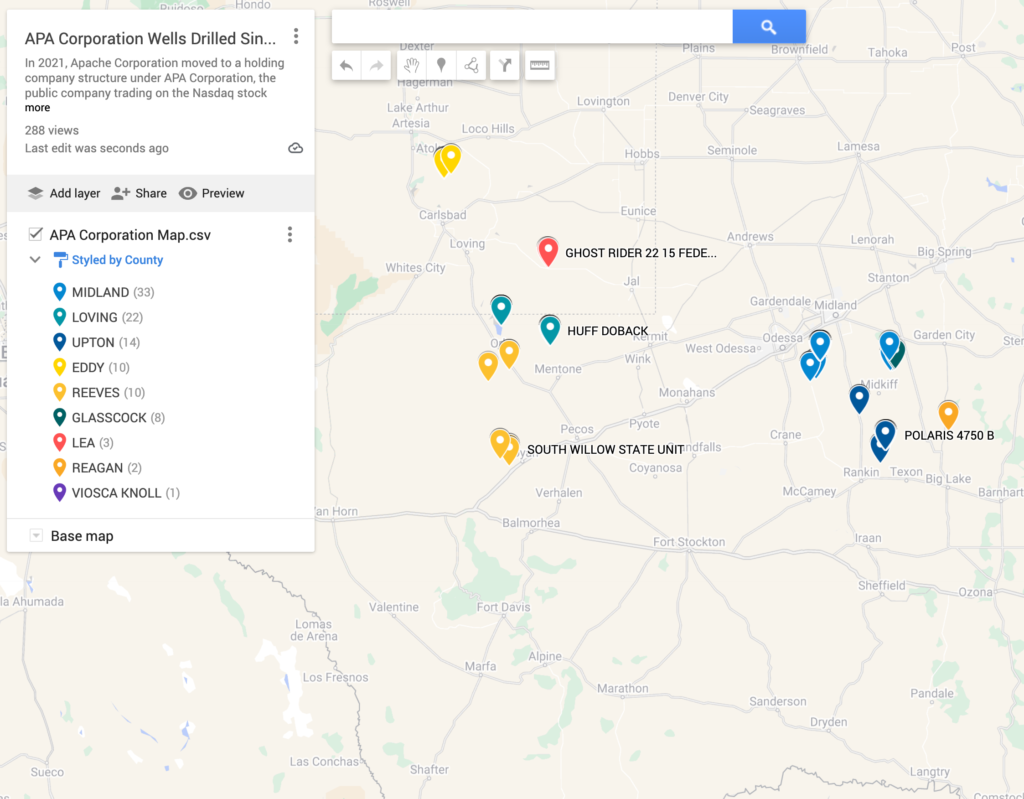Click the Share button
The image size is (1024, 799).
click(139, 193)
